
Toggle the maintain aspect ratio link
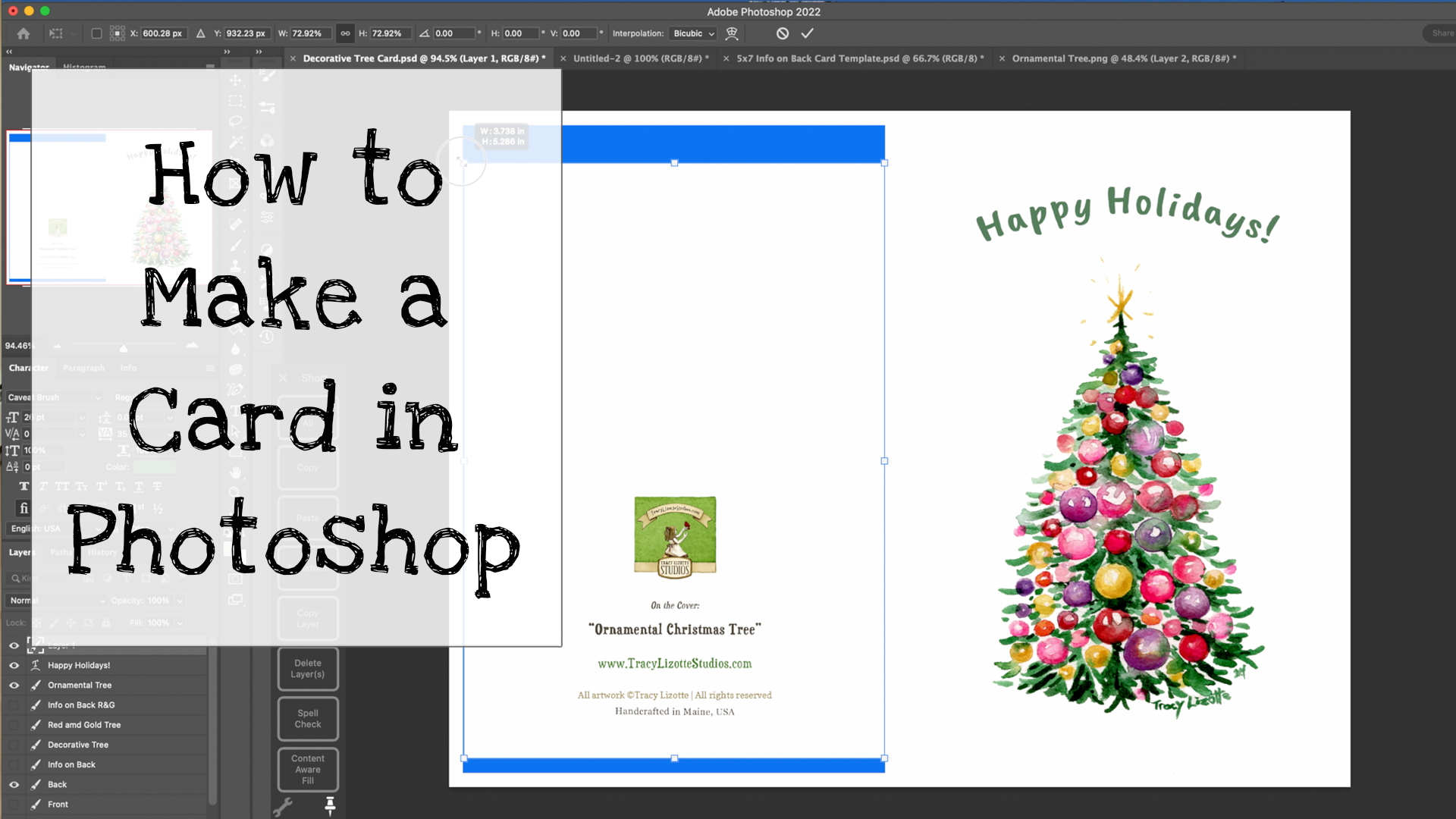tap(345, 33)
